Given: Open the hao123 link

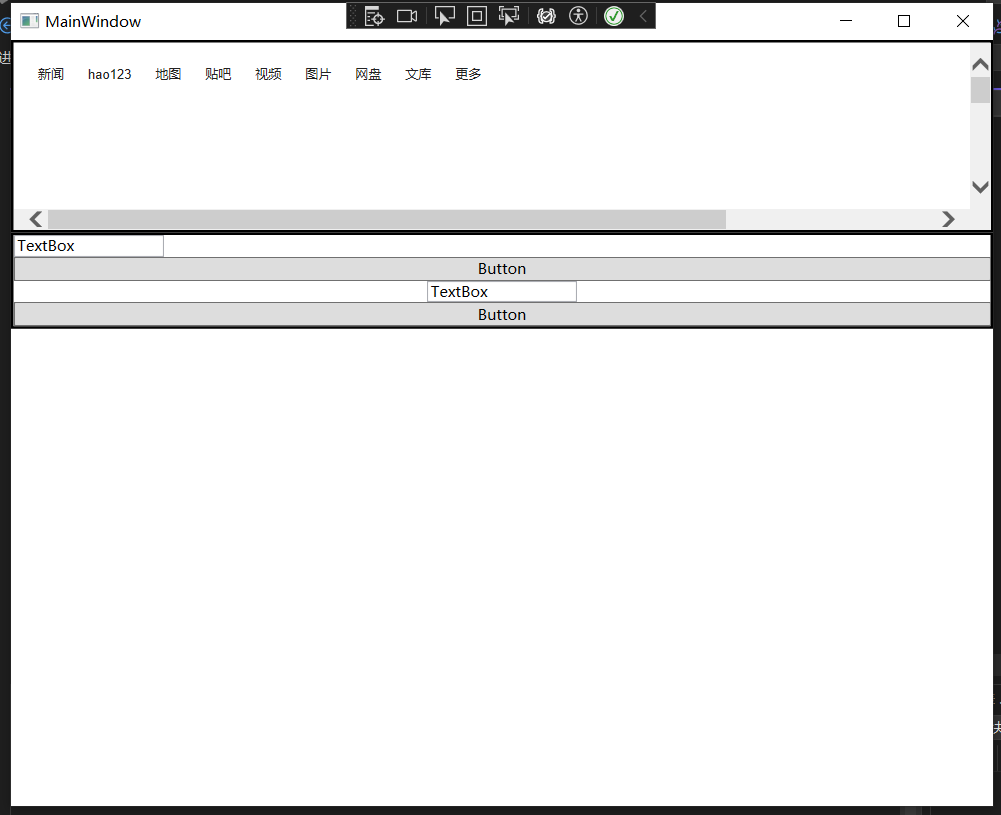Looking at the screenshot, I should pos(110,74).
